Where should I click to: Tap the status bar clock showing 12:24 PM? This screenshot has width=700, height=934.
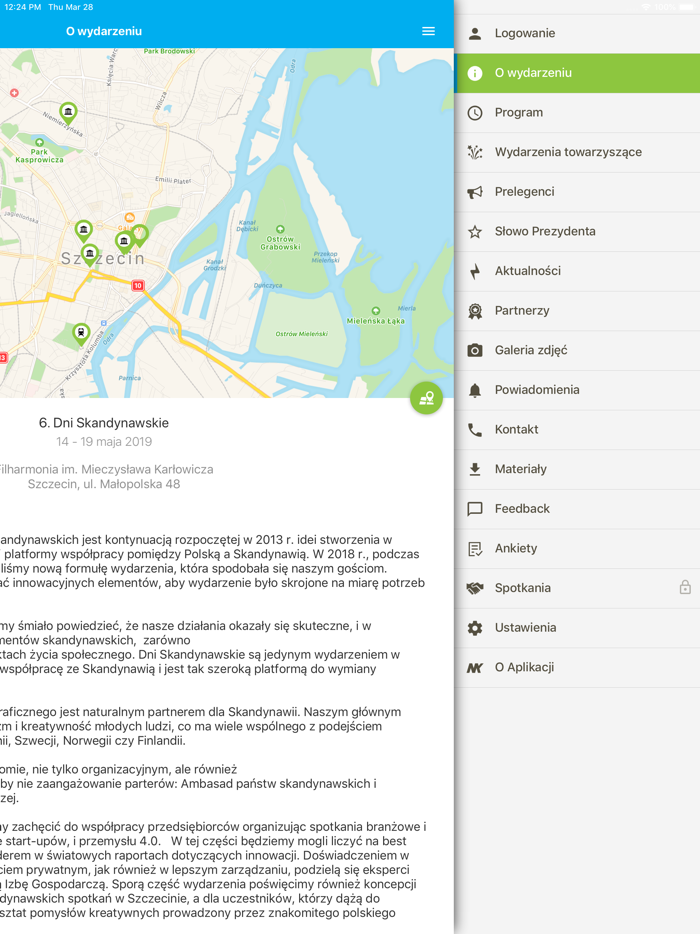coord(23,7)
